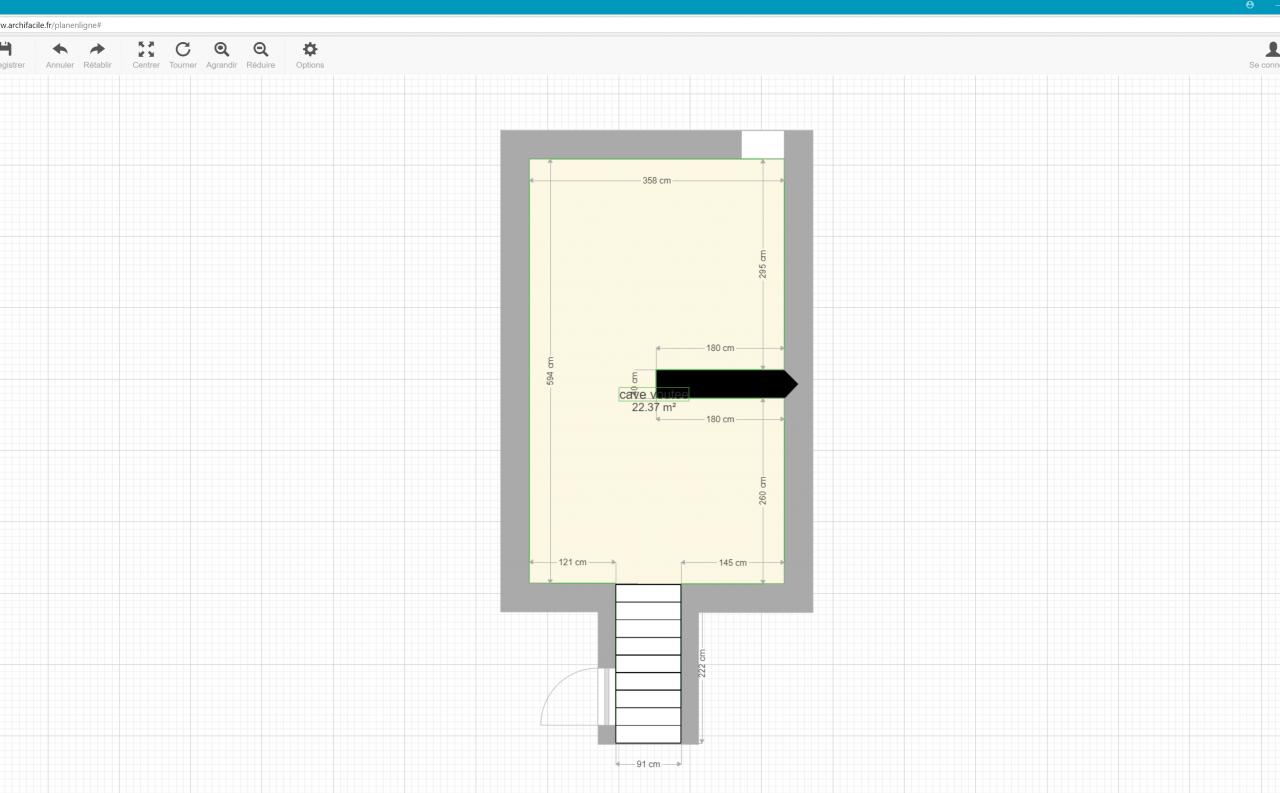Click the "91 cm" stair width dimension
This screenshot has width=1280, height=793.
(648, 764)
